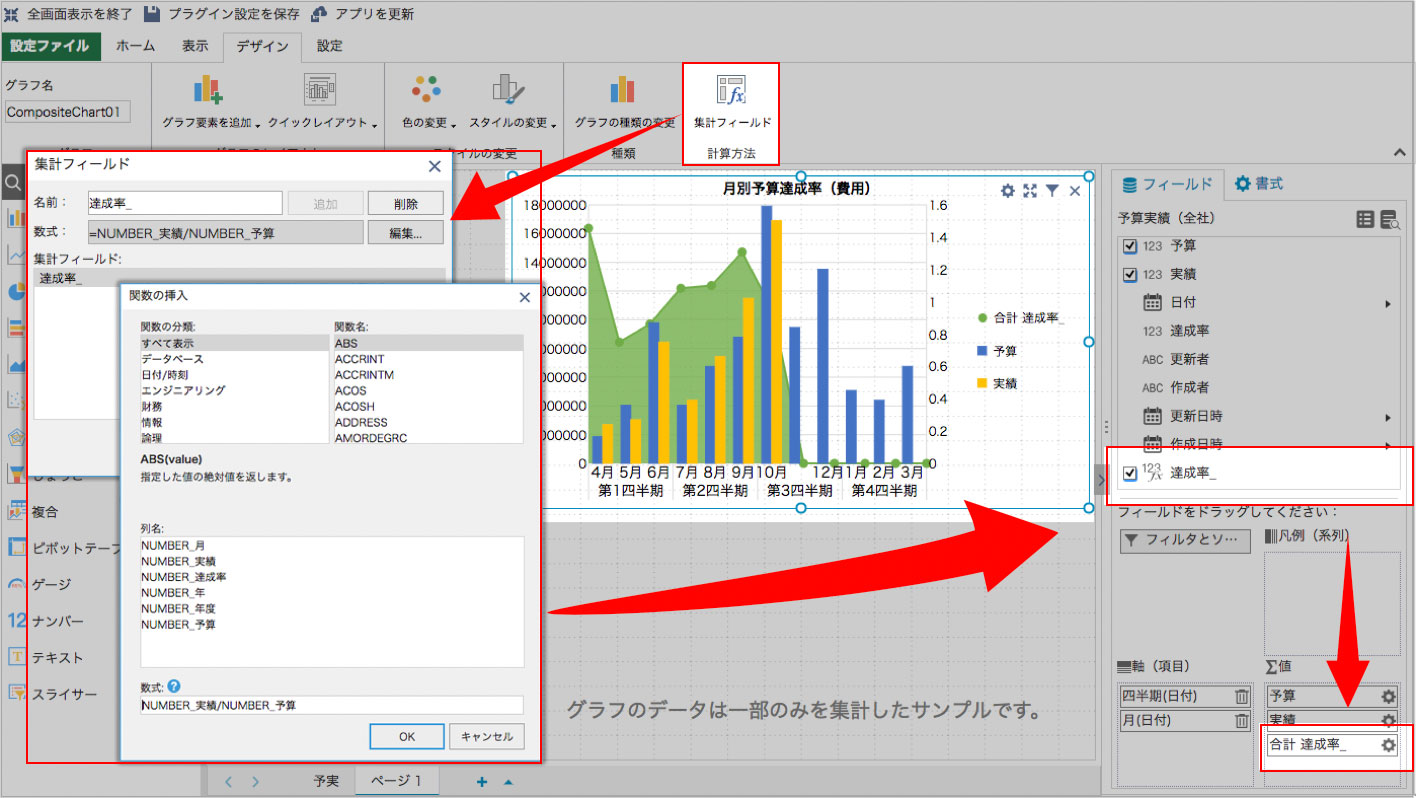Open gear settings for 合計 達成率_ value
The width and height of the screenshot is (1416, 798).
(1388, 745)
